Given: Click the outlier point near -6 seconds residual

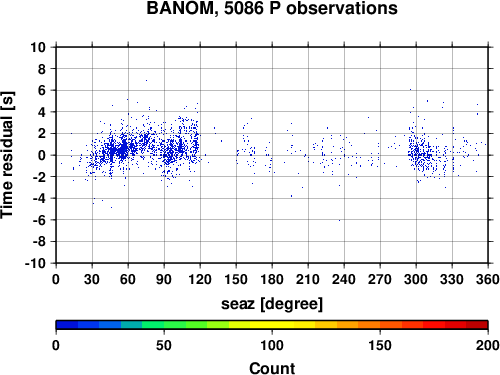Looking at the screenshot, I should [x=339, y=220].
